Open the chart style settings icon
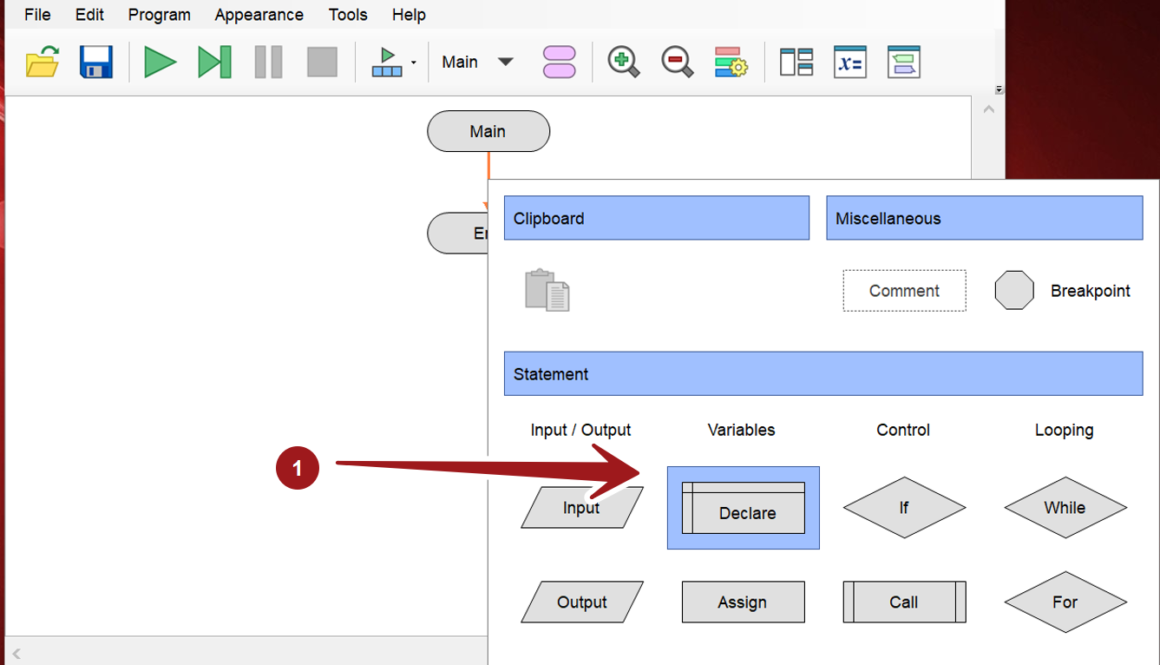 pos(731,62)
